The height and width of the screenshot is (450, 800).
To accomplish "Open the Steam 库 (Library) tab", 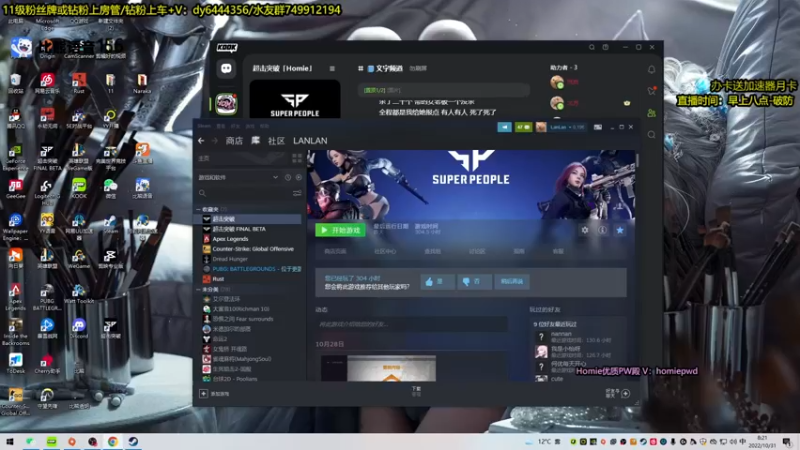I will [x=256, y=141].
